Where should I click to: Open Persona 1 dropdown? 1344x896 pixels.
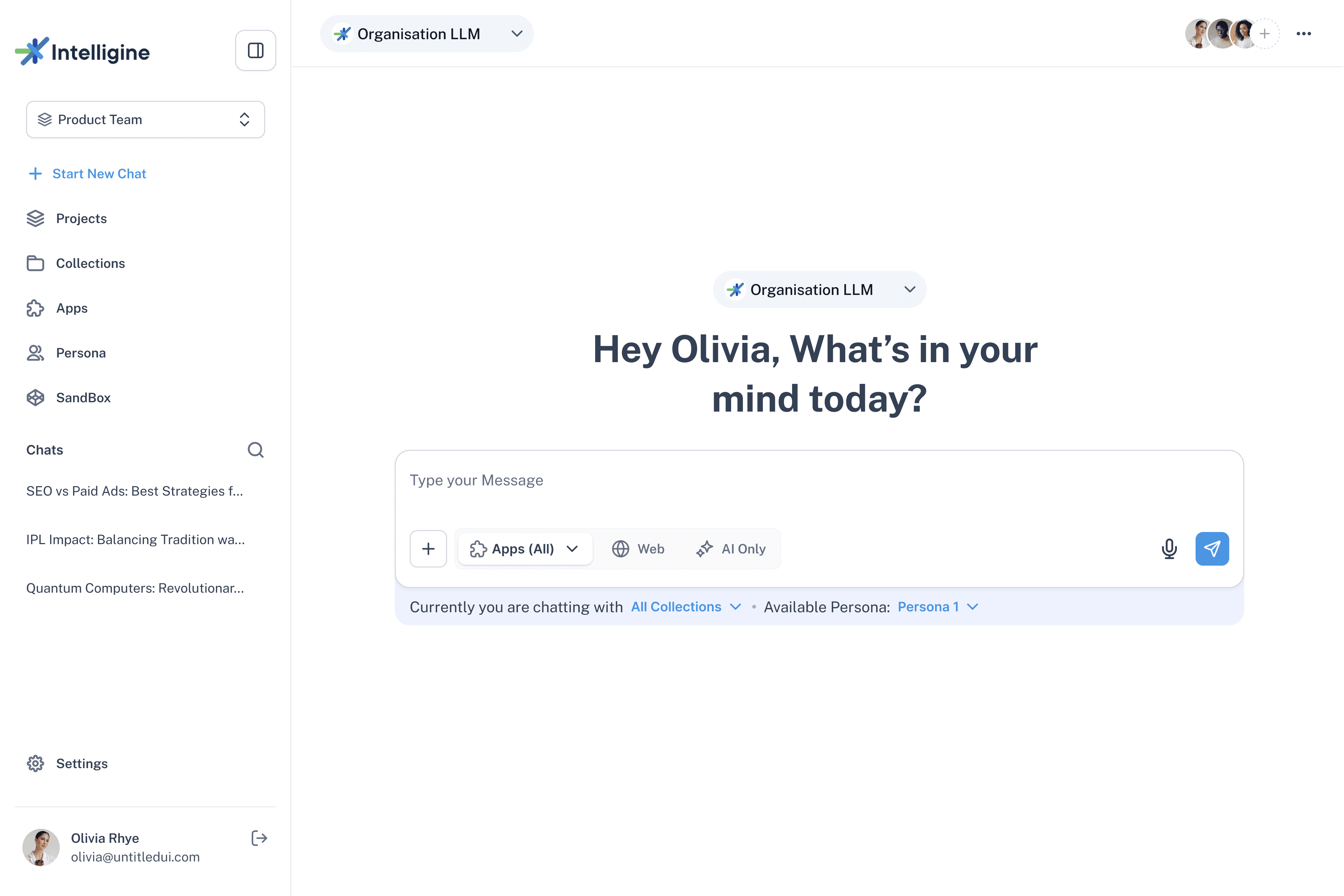coord(937,607)
